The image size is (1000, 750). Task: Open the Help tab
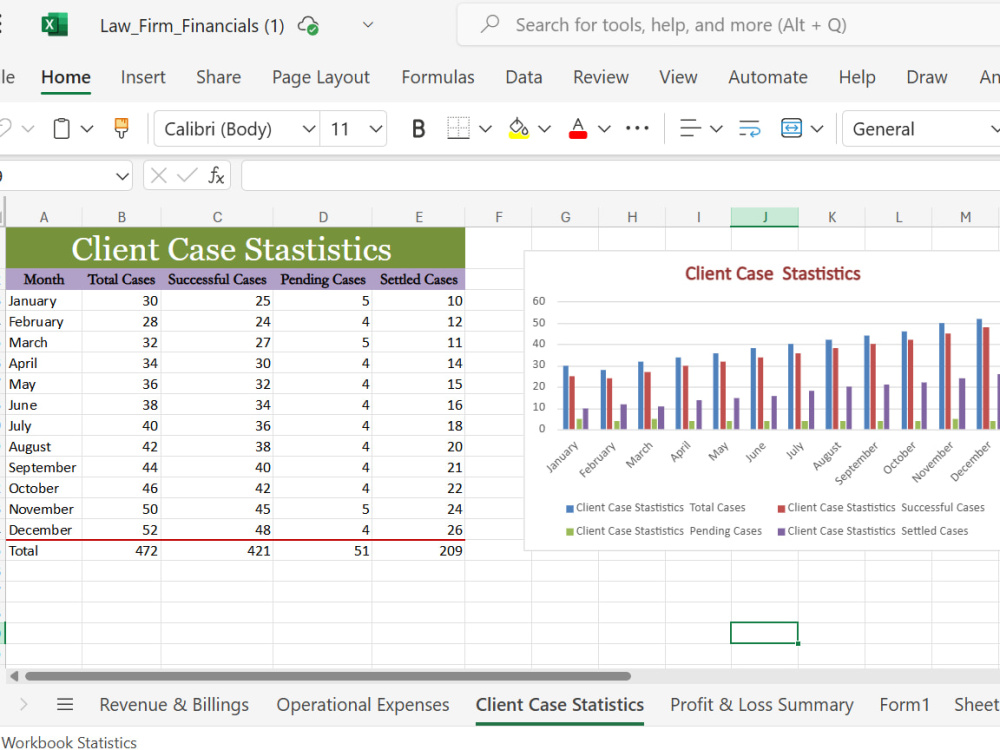pos(857,77)
